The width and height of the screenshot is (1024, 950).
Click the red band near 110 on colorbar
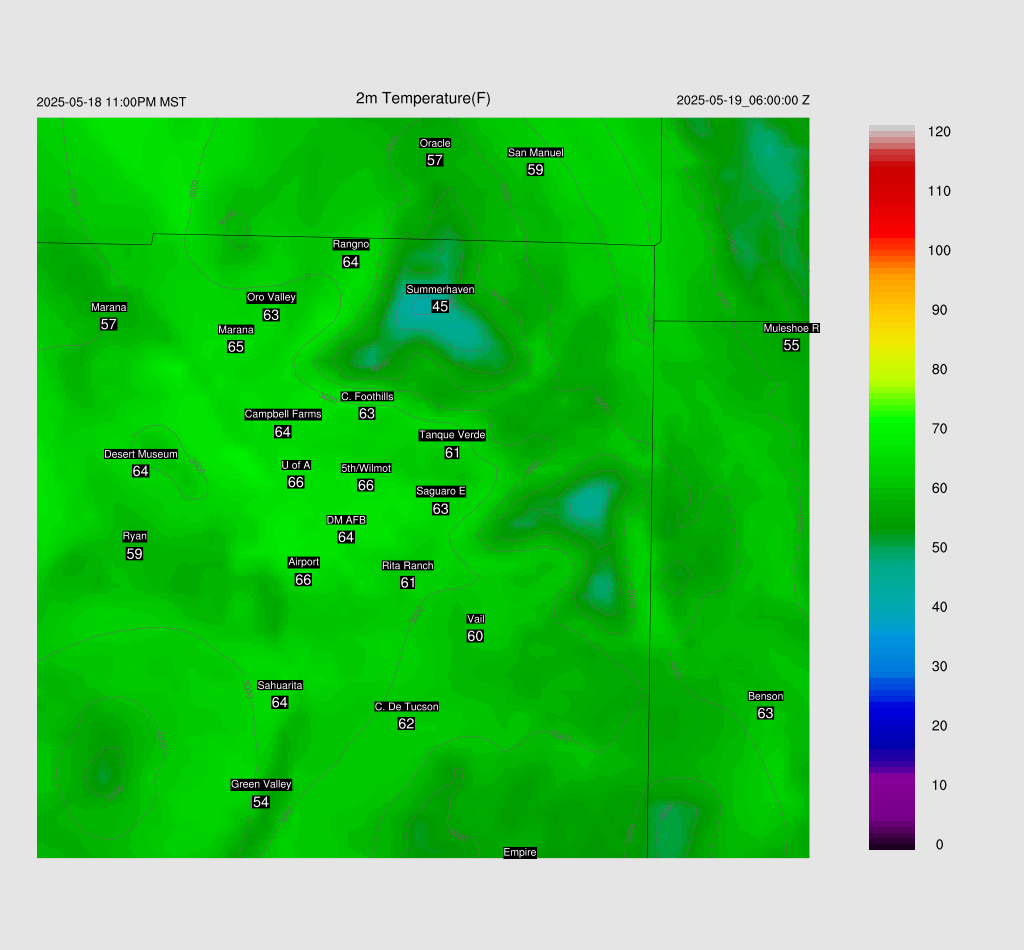click(x=891, y=191)
